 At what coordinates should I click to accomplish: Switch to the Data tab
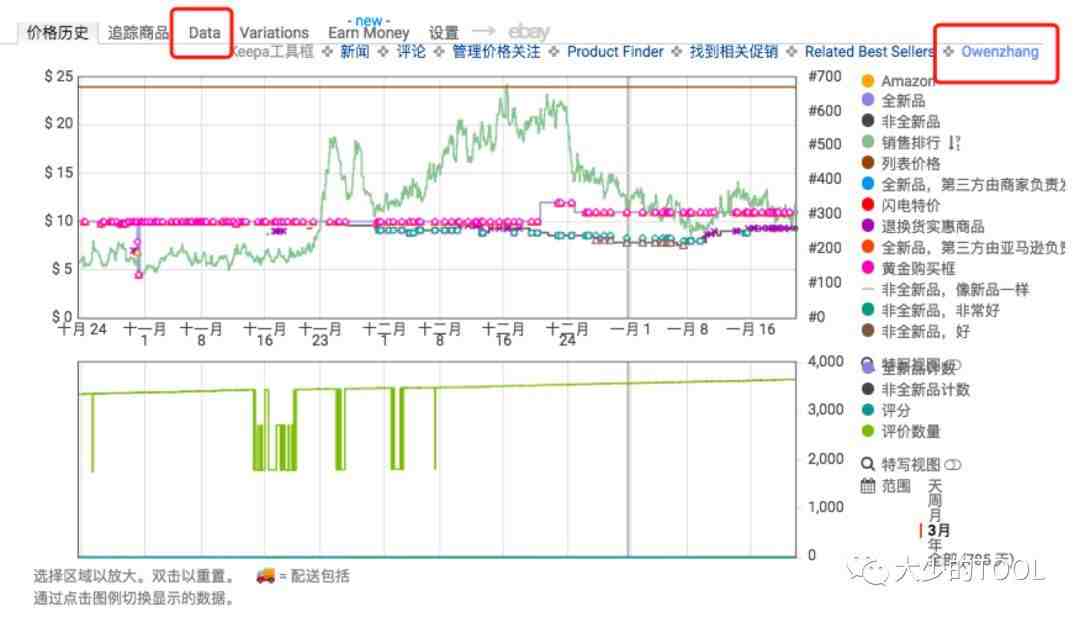[x=204, y=33]
